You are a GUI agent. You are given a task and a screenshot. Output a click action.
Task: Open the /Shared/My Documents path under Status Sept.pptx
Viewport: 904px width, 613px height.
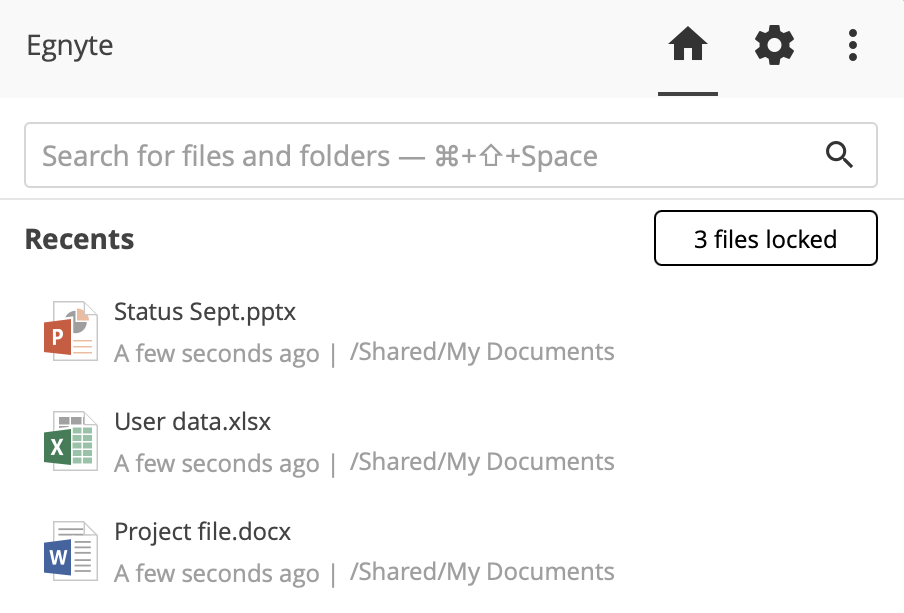click(482, 351)
